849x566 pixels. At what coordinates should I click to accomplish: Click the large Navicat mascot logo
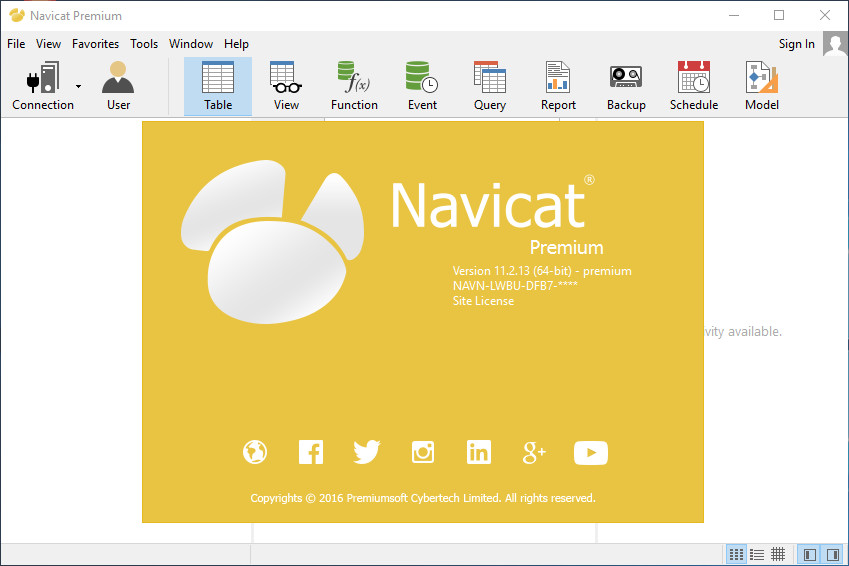(x=272, y=242)
